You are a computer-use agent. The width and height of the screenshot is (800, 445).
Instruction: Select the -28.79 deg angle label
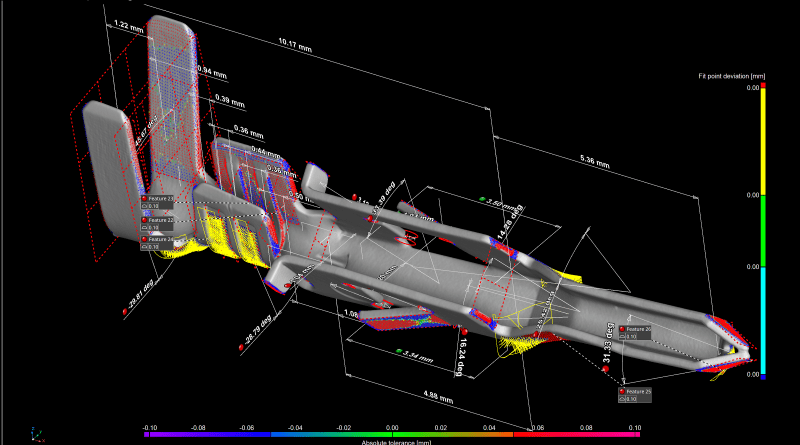[x=258, y=331]
